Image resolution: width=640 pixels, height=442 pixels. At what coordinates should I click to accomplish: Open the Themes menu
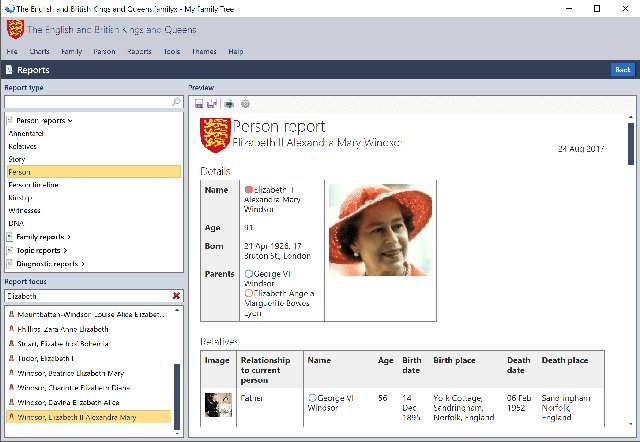click(204, 51)
